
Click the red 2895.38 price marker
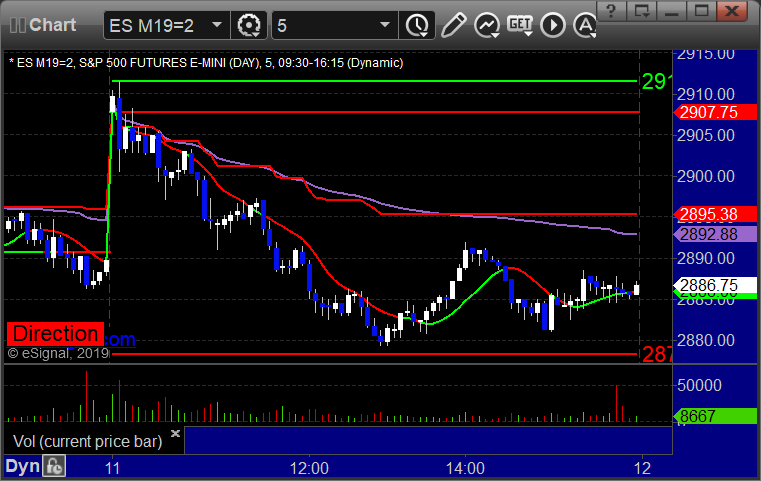714,214
